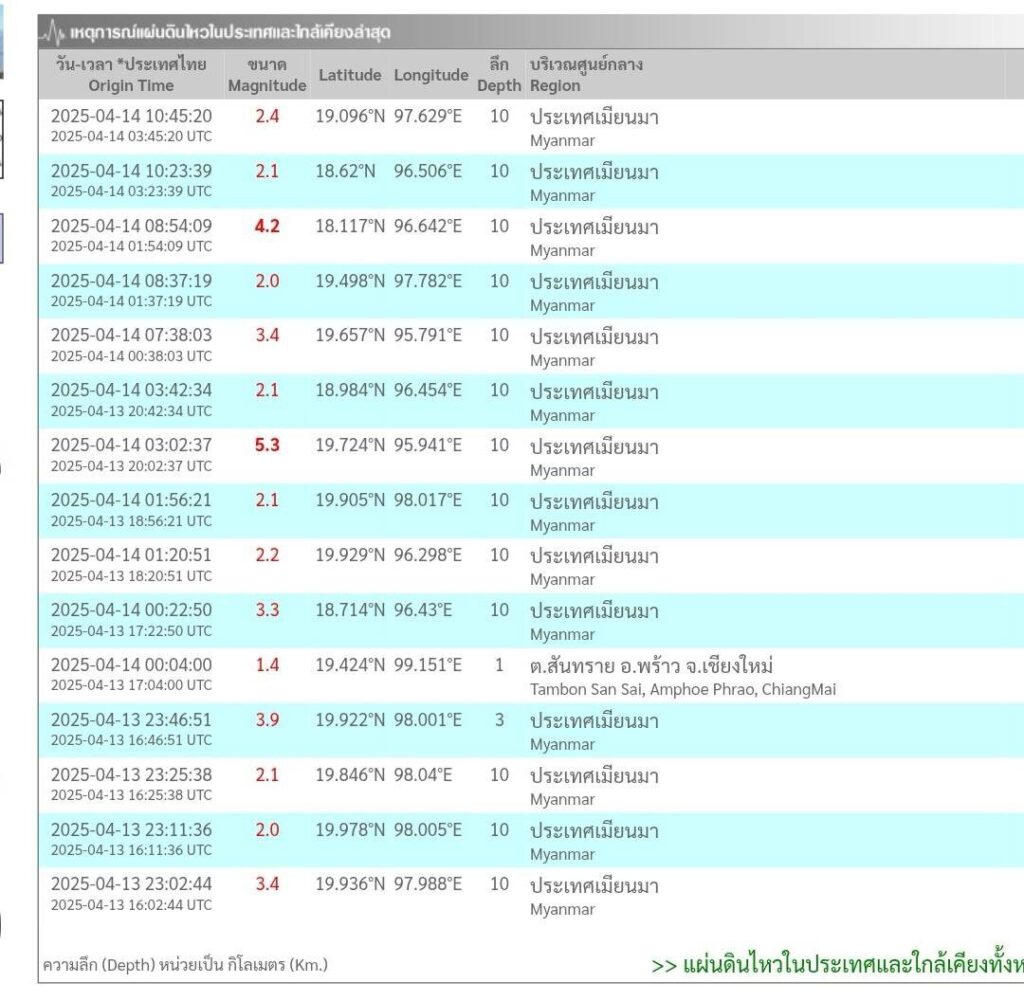This screenshot has height=1001, width=1024.
Task: Select the Magnitude column header
Action: tap(267, 74)
